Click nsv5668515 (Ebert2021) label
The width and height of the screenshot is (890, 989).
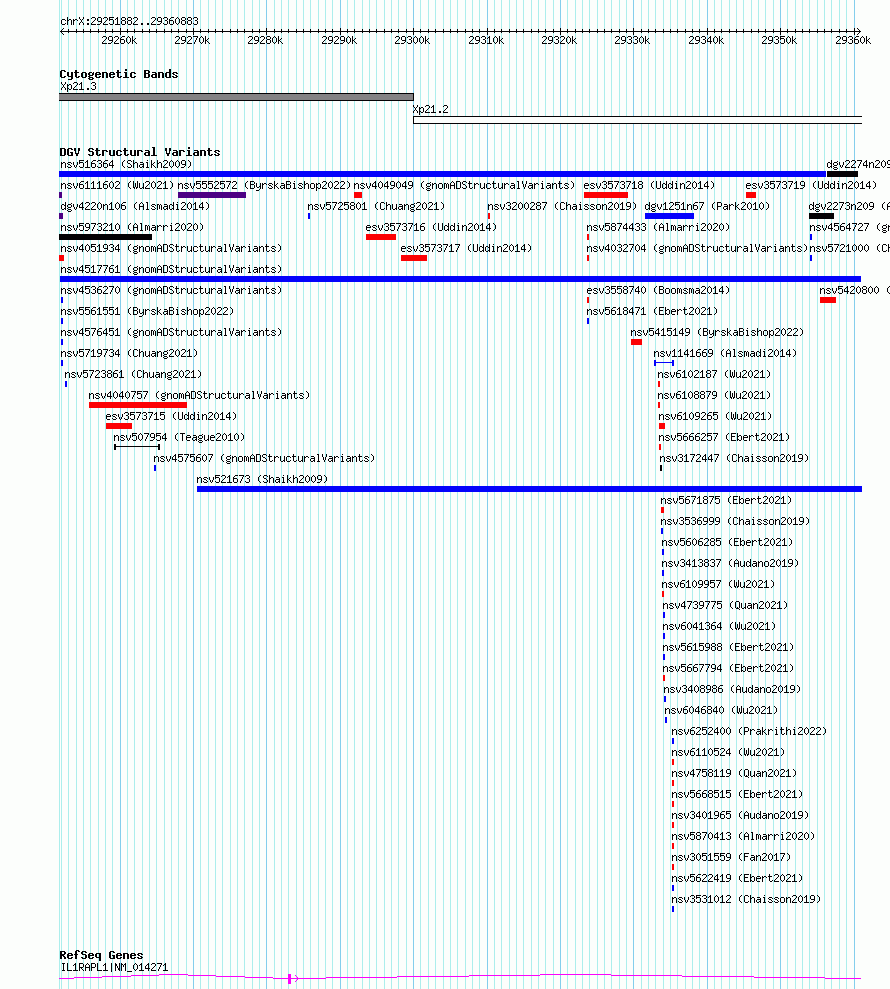click(737, 794)
